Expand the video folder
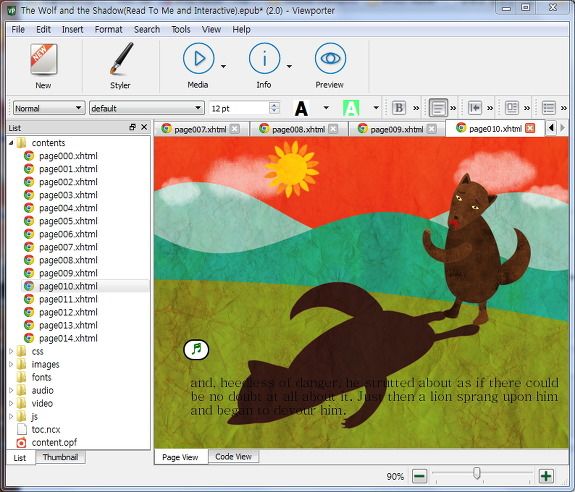The height and width of the screenshot is (492, 575). click(x=11, y=403)
